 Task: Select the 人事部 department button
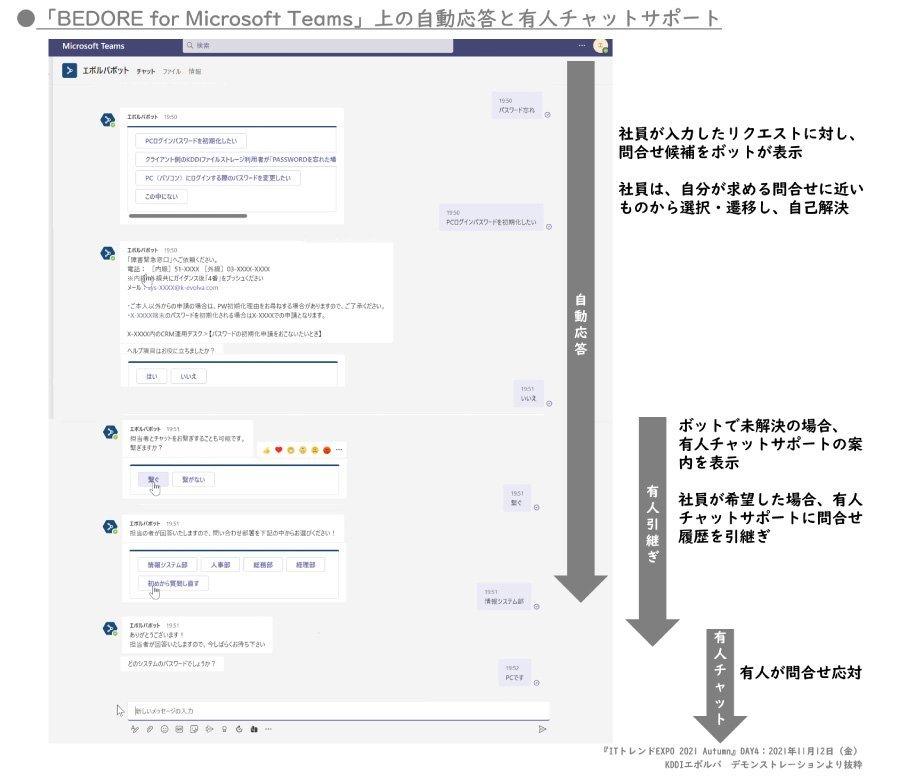pyautogui.click(x=220, y=565)
